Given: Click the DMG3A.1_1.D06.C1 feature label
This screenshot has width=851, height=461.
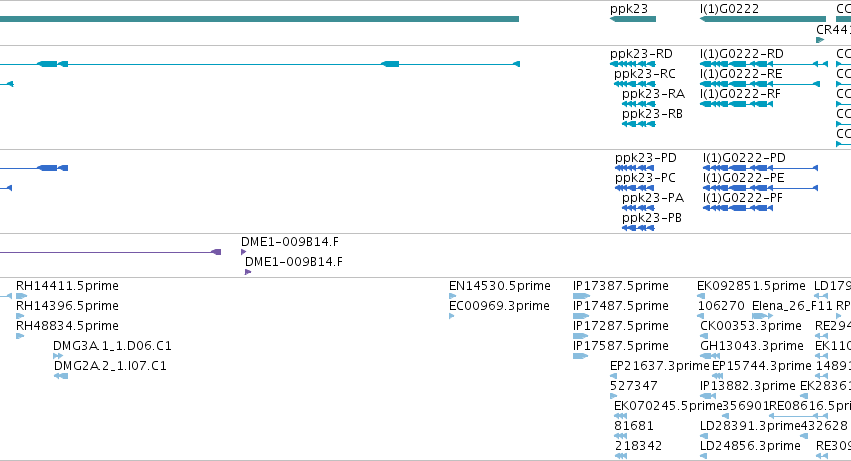Looking at the screenshot, I should pyautogui.click(x=112, y=346).
